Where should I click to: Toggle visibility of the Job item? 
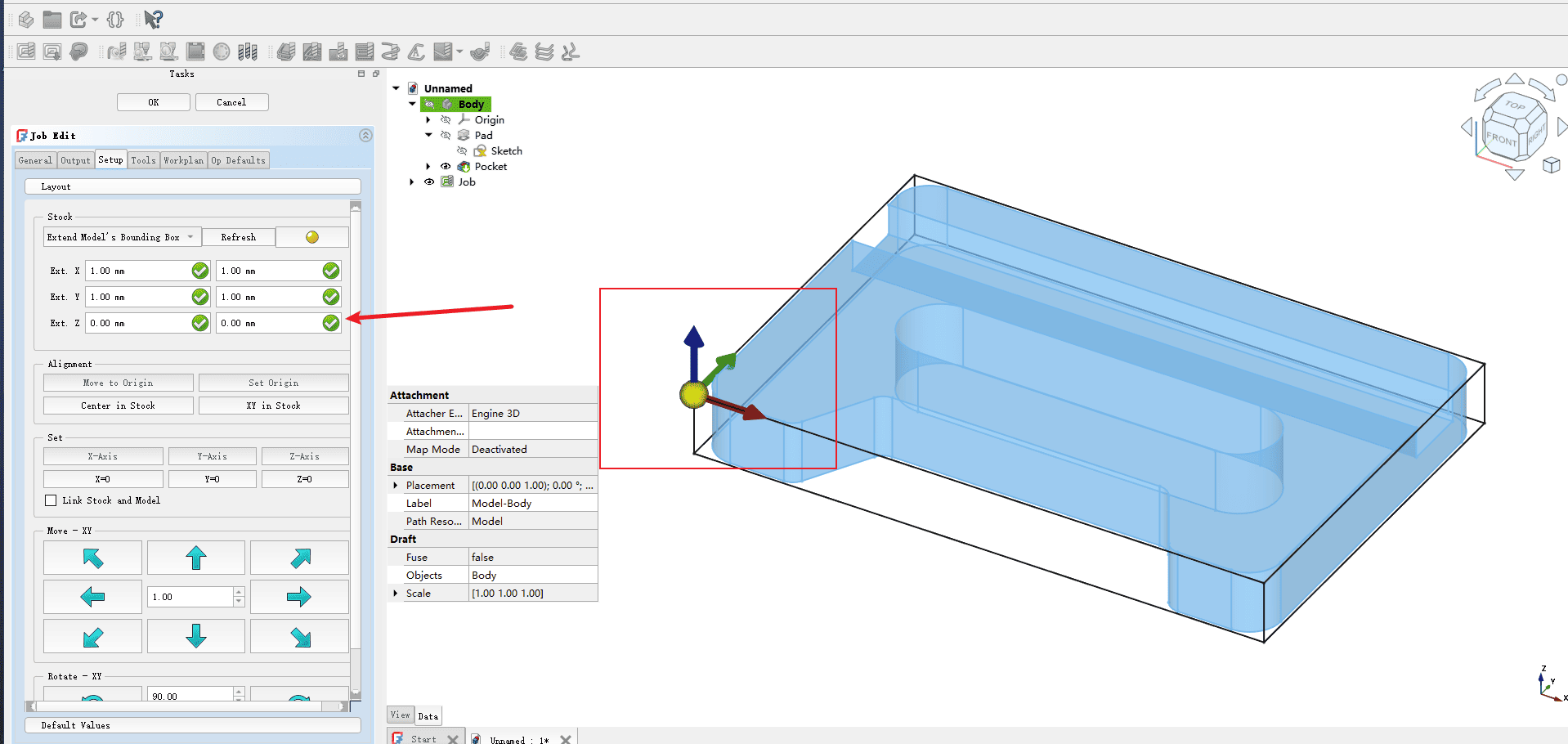click(429, 182)
